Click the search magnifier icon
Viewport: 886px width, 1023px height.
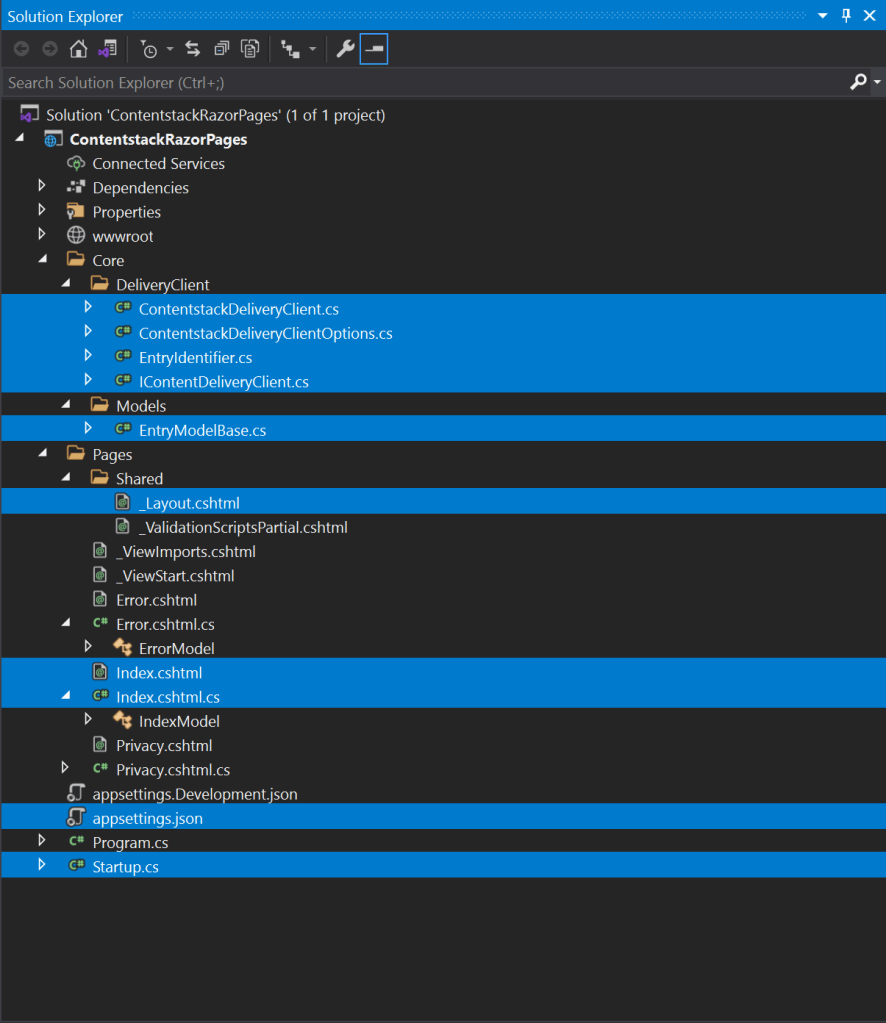point(858,82)
